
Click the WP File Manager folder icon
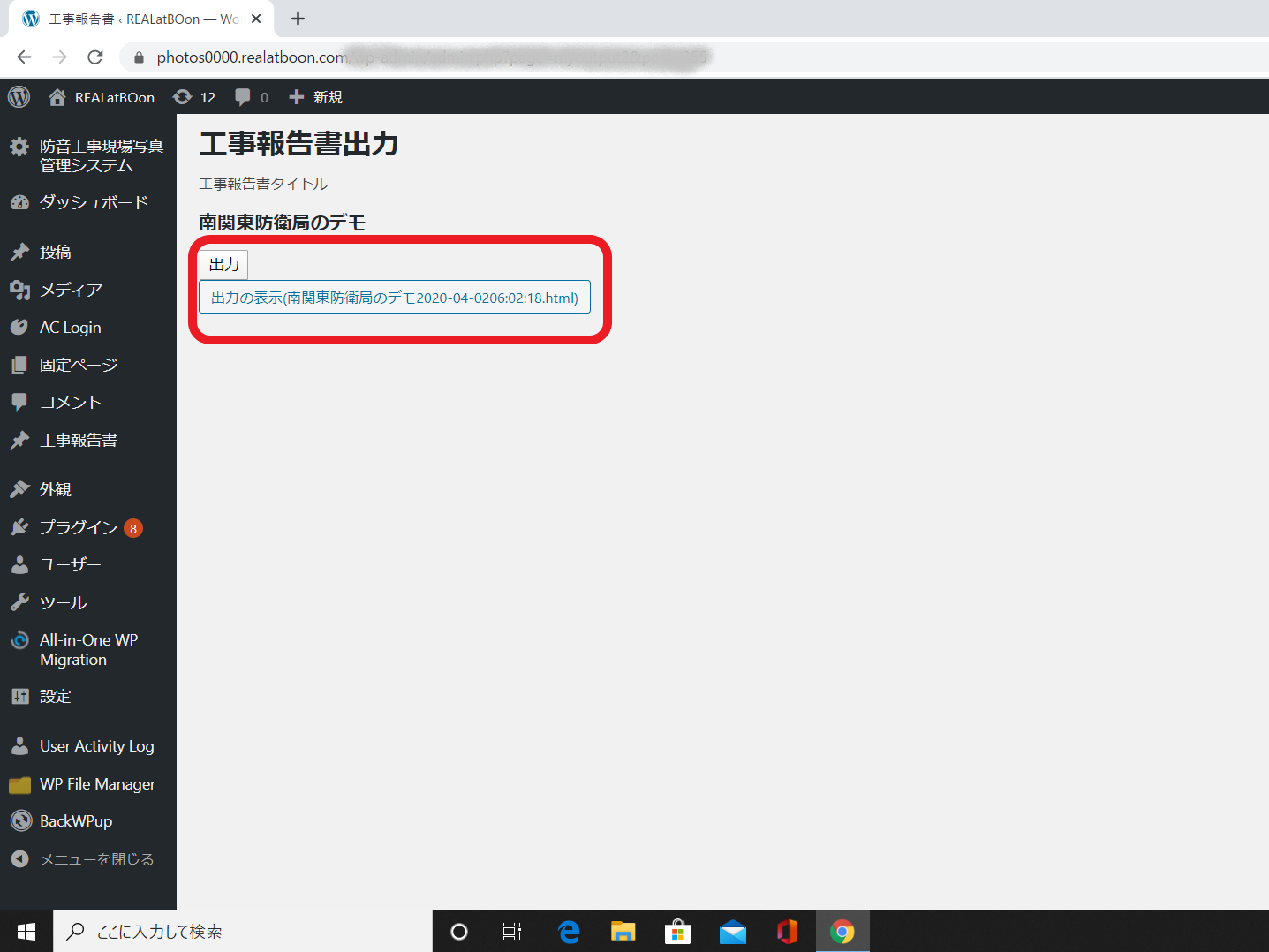[20, 784]
